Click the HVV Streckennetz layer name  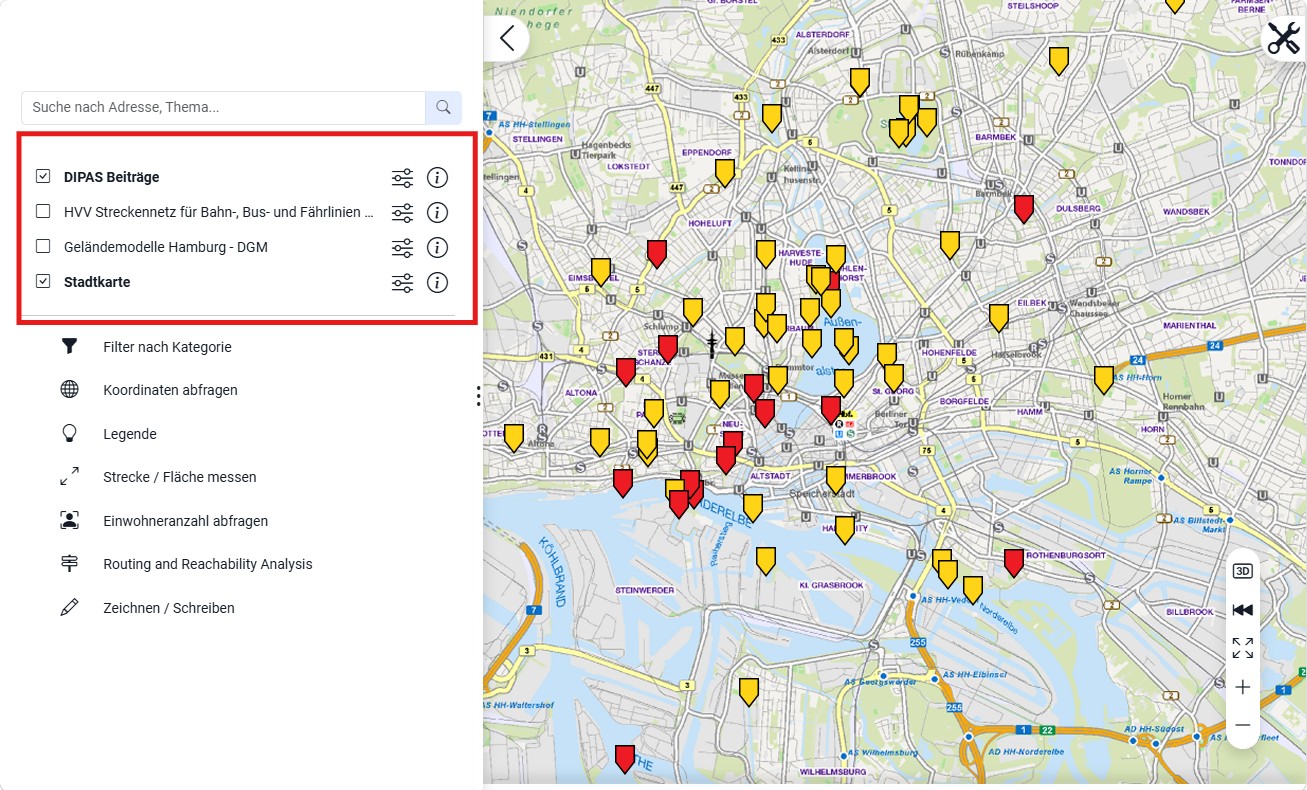pos(219,212)
